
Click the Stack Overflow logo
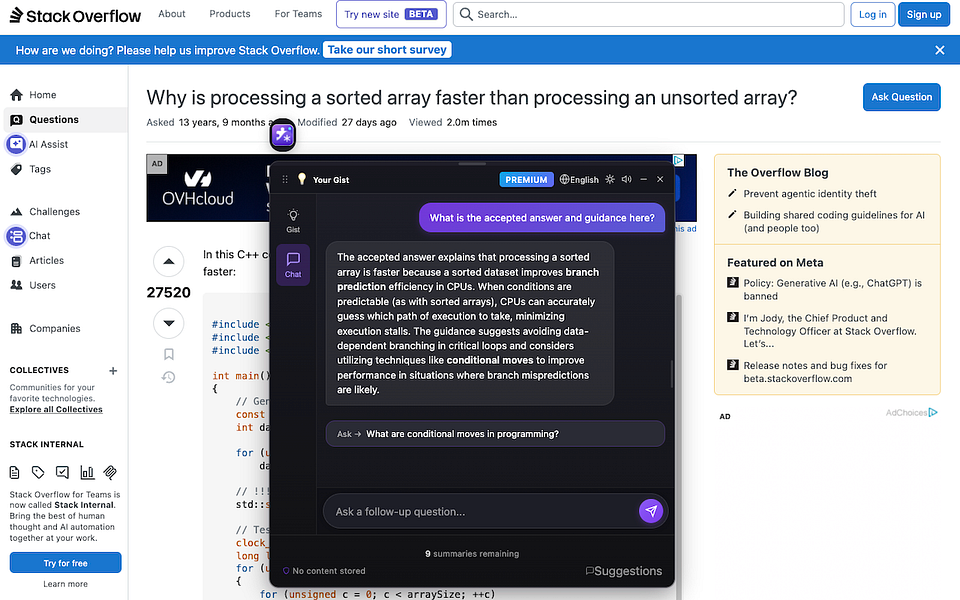pos(75,15)
